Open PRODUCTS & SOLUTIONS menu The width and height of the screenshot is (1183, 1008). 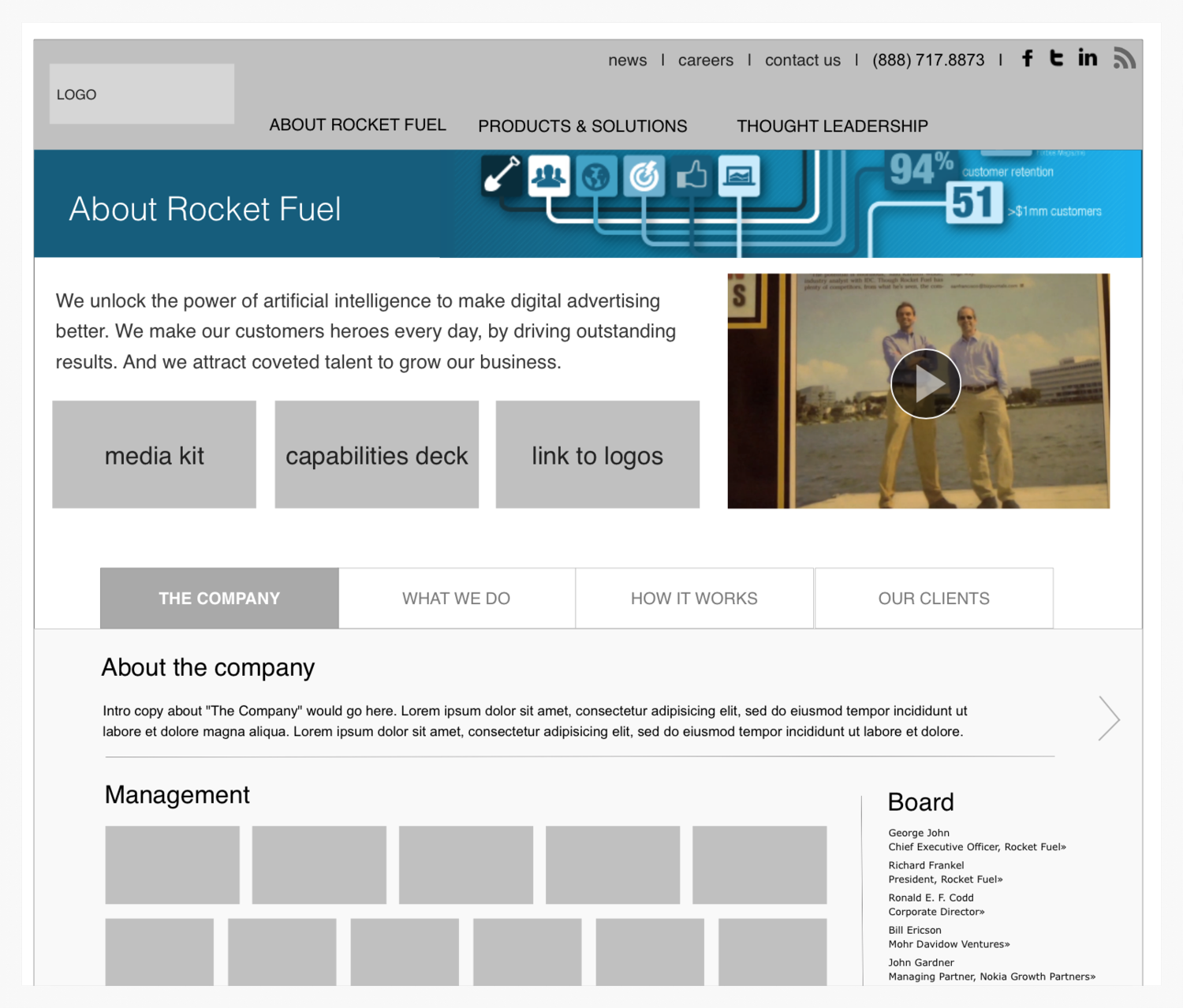coord(583,126)
